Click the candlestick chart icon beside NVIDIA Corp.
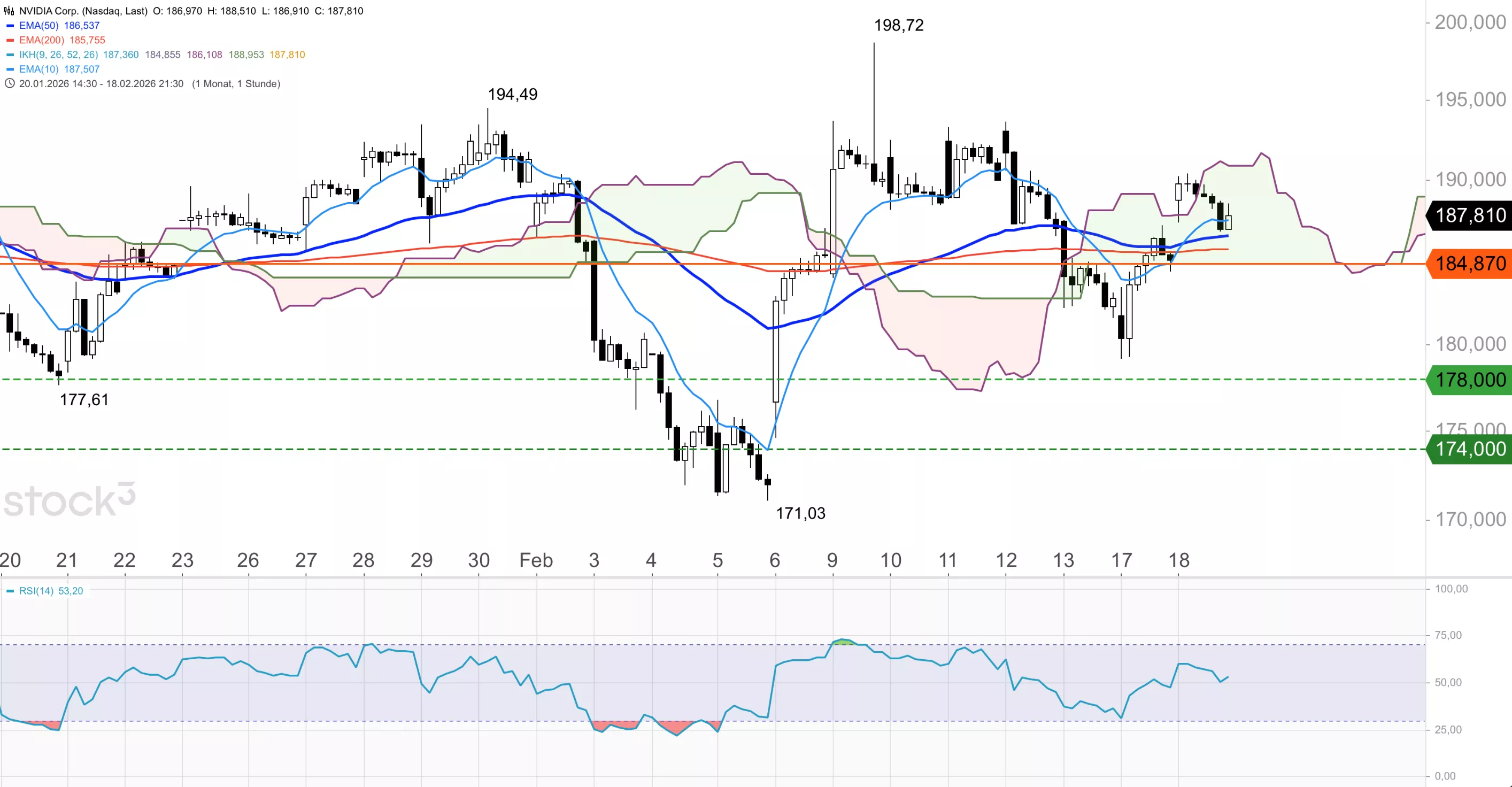The image size is (1512, 787). pos(9,11)
